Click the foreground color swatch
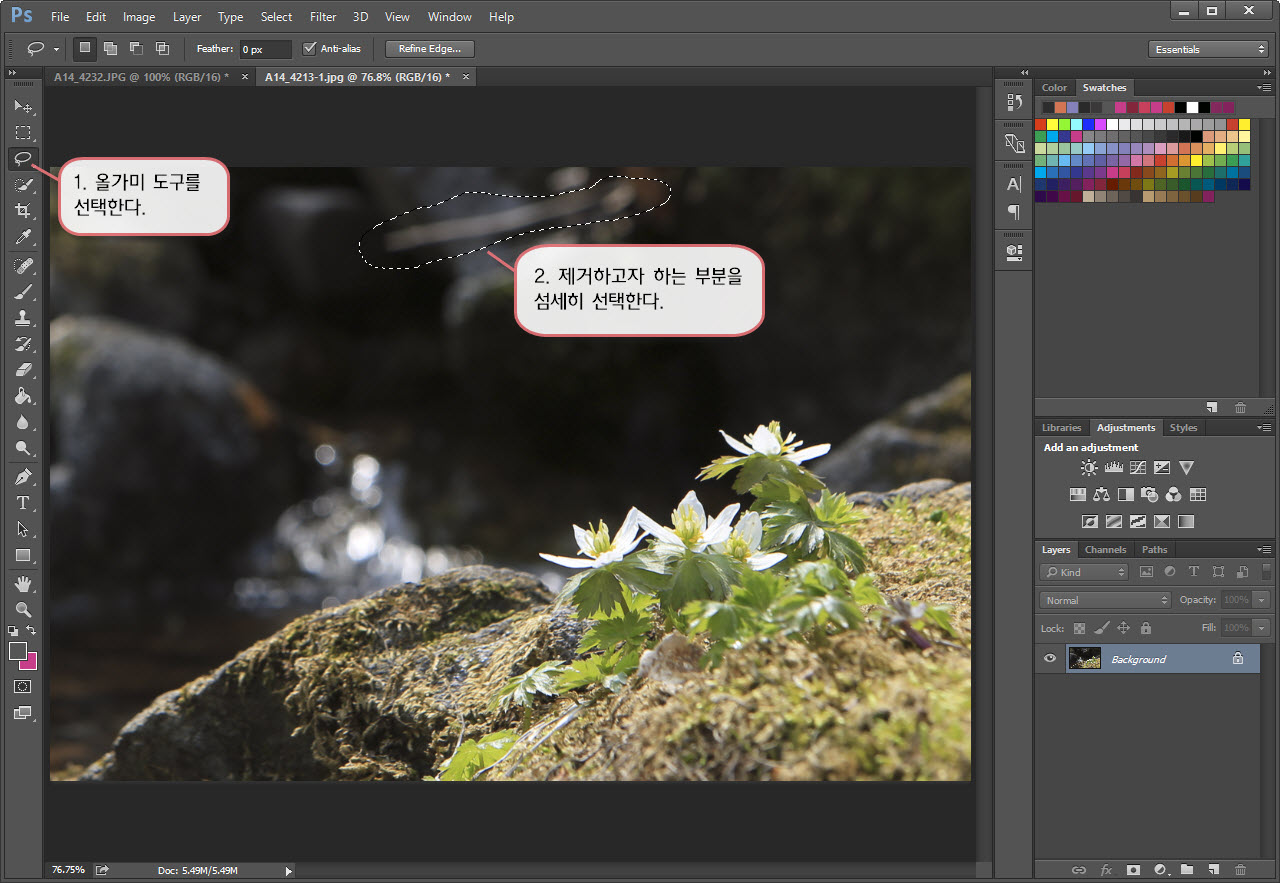 point(17,650)
